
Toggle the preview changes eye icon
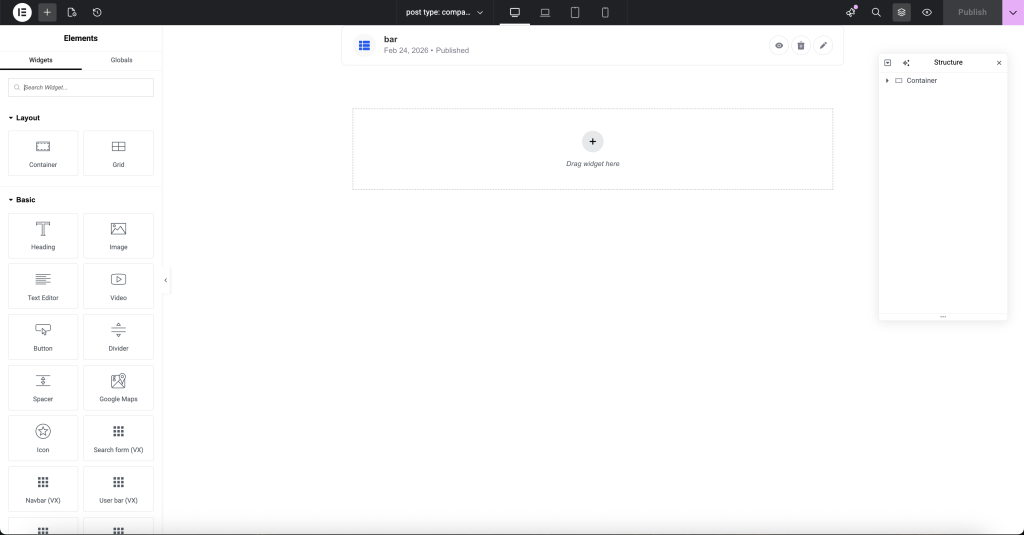(x=927, y=12)
